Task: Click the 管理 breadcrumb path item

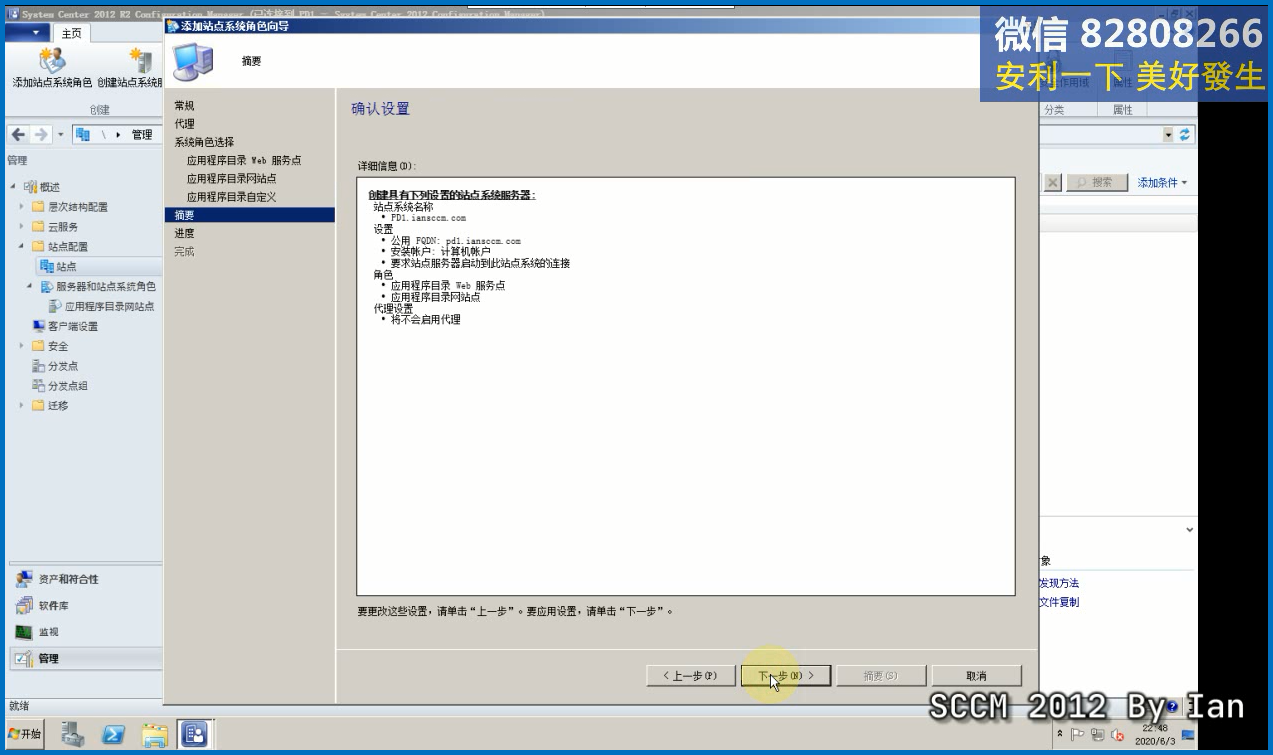Action: (142, 135)
